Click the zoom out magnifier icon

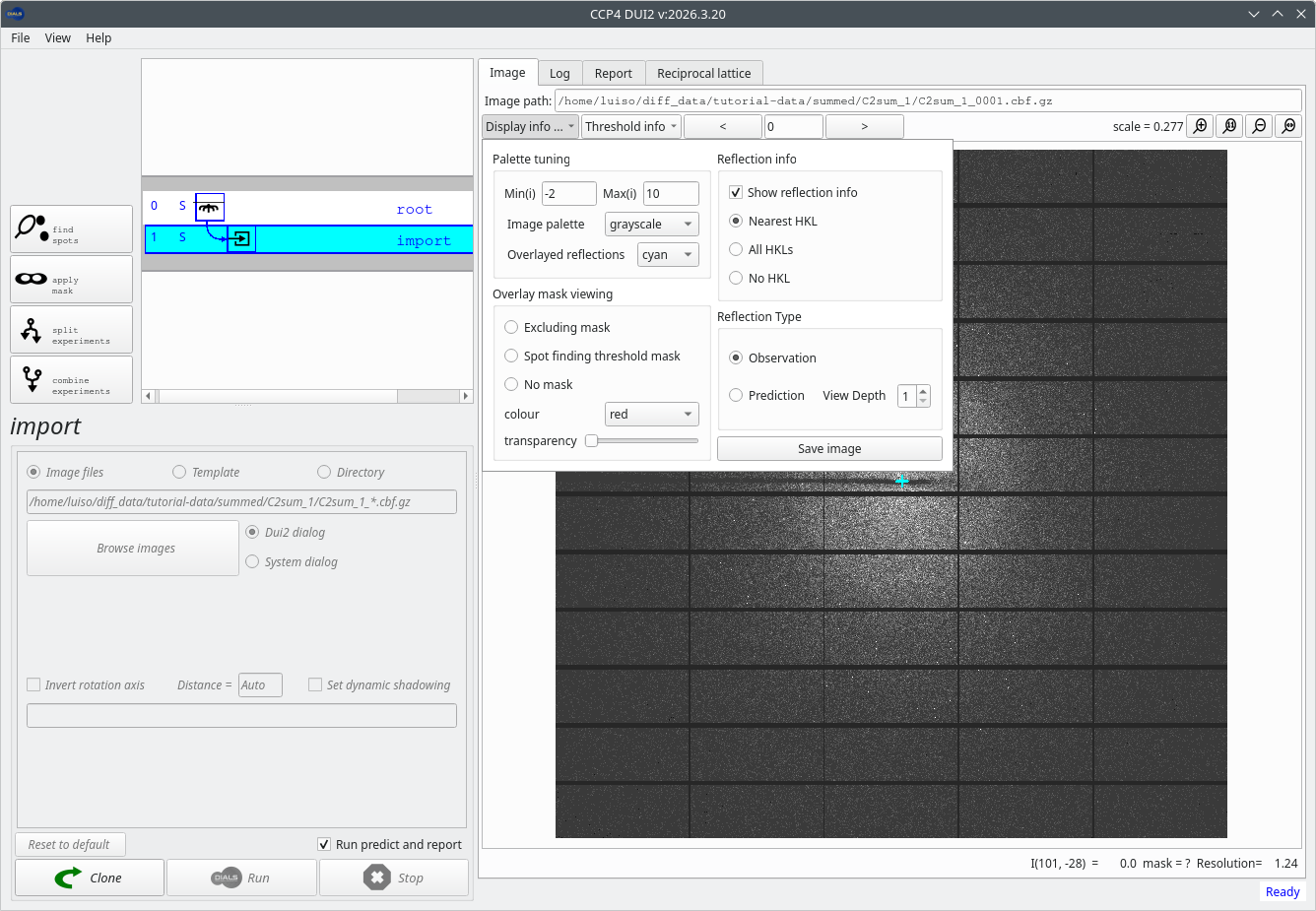[1259, 126]
